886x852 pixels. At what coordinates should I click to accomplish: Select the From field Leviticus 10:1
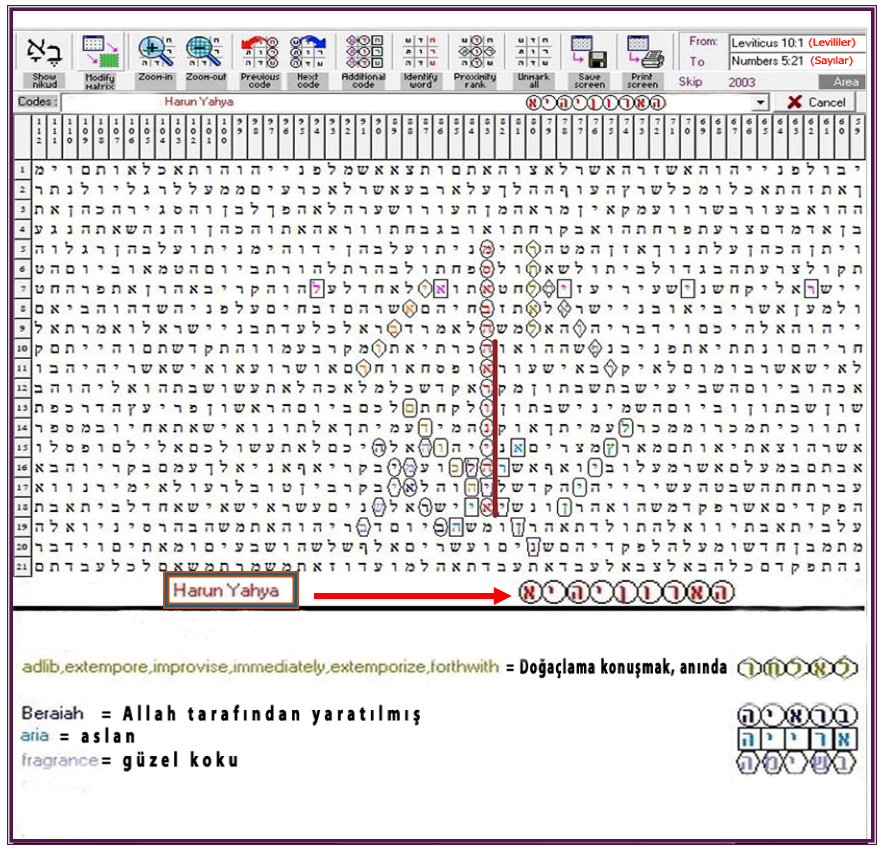tap(798, 43)
